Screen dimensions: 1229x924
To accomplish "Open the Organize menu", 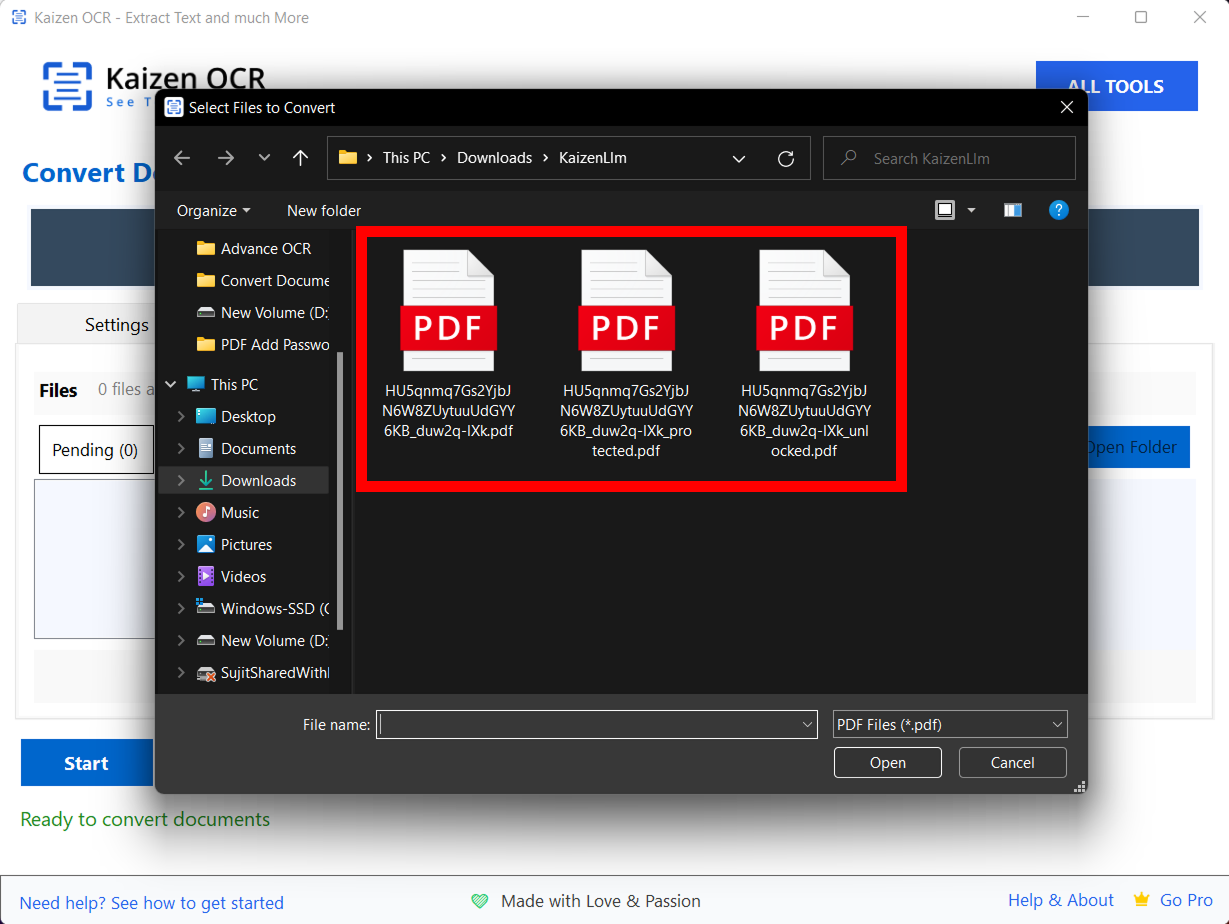I will click(x=213, y=211).
